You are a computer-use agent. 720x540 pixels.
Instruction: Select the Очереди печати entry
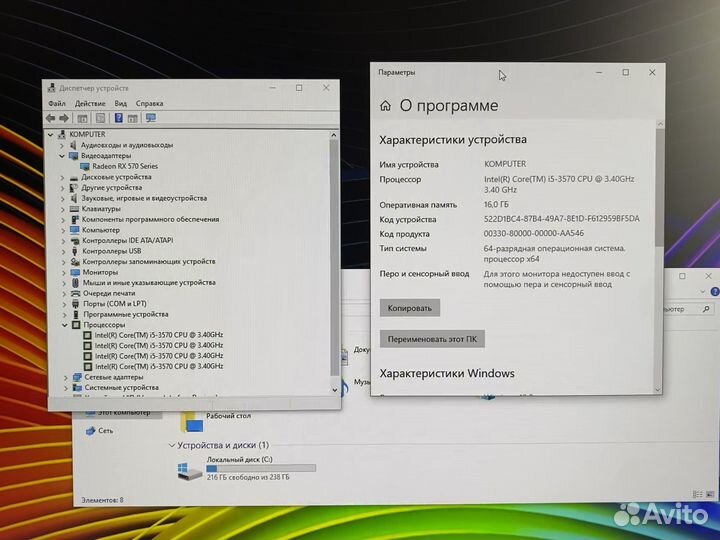[109, 293]
